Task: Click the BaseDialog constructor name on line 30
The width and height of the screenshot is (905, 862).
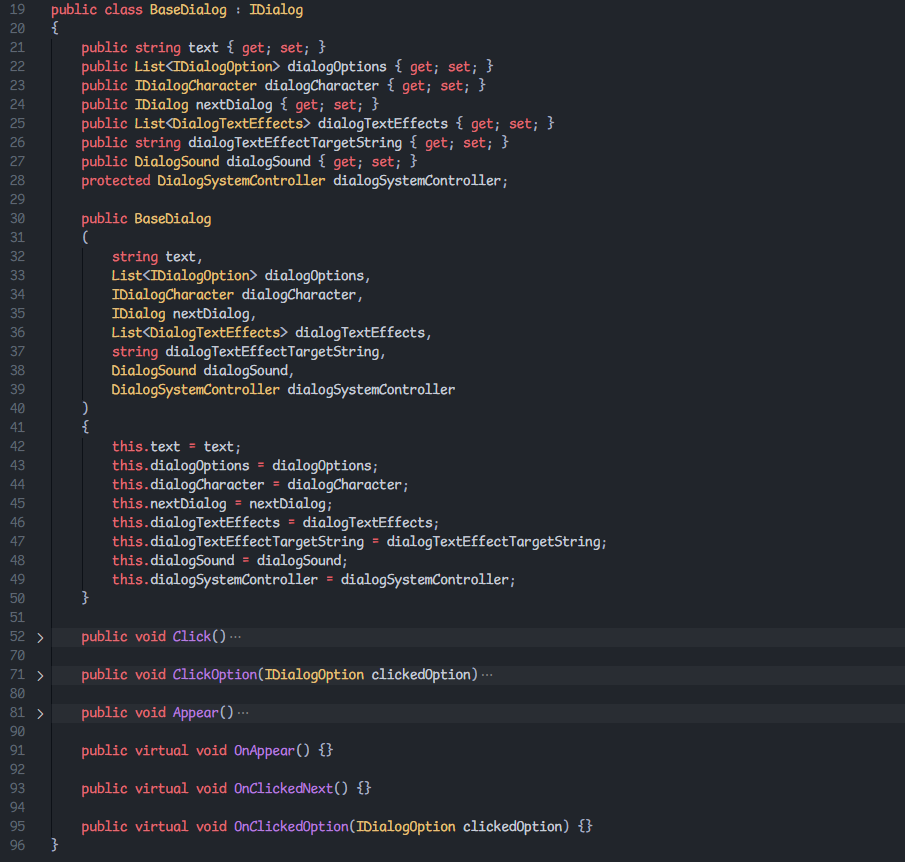Action: coord(173,219)
